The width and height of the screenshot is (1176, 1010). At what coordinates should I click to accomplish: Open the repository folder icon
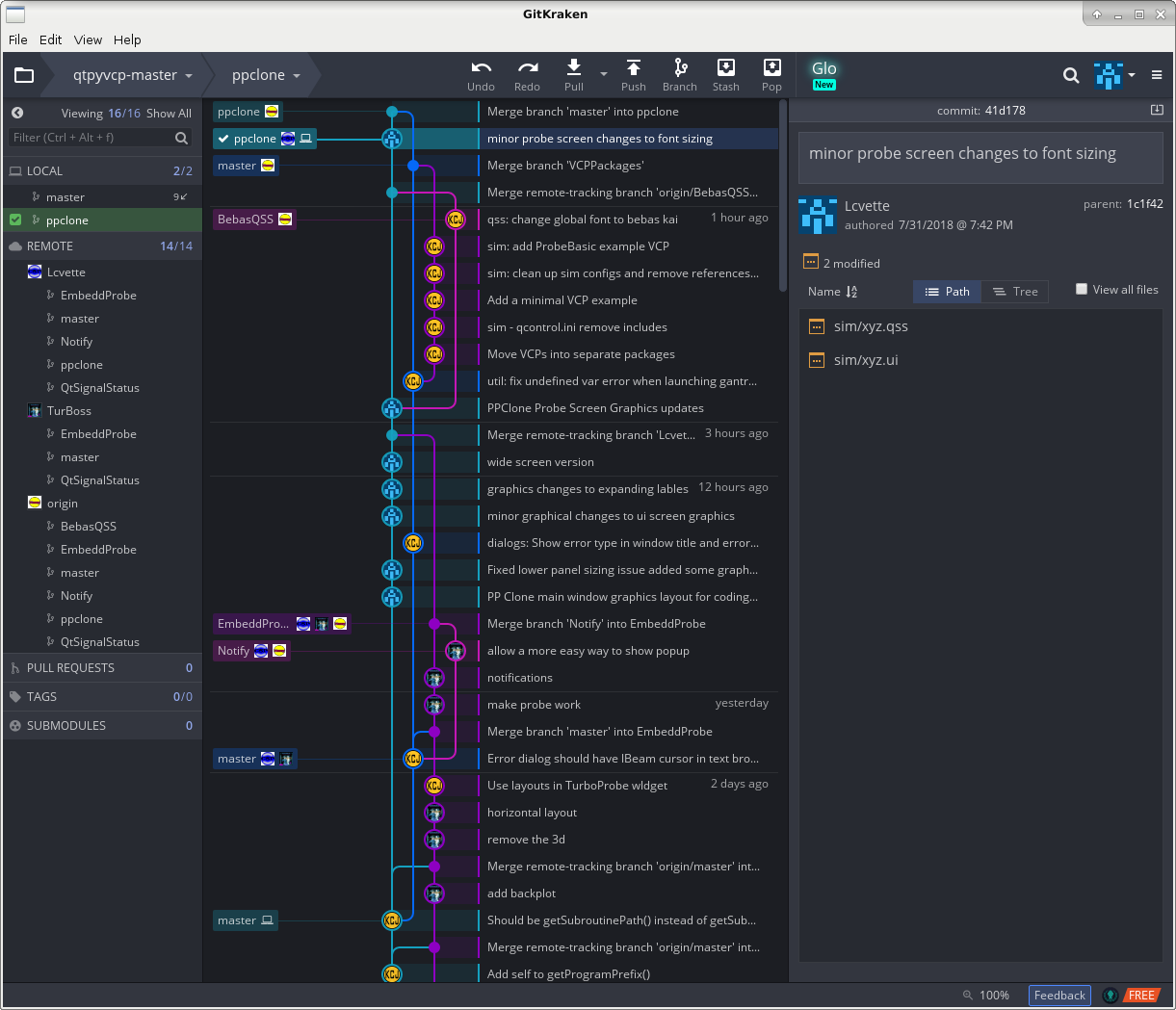24,75
